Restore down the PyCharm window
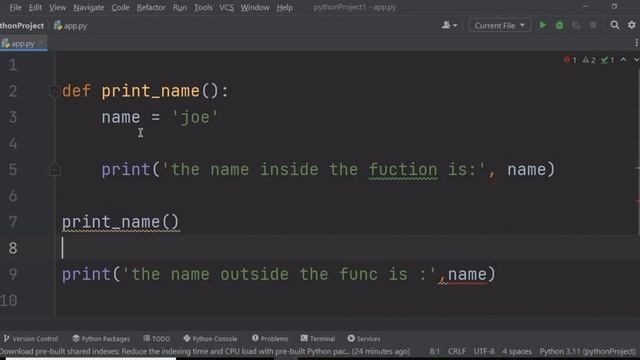Screen dimensions: 640x360 (614, 7)
